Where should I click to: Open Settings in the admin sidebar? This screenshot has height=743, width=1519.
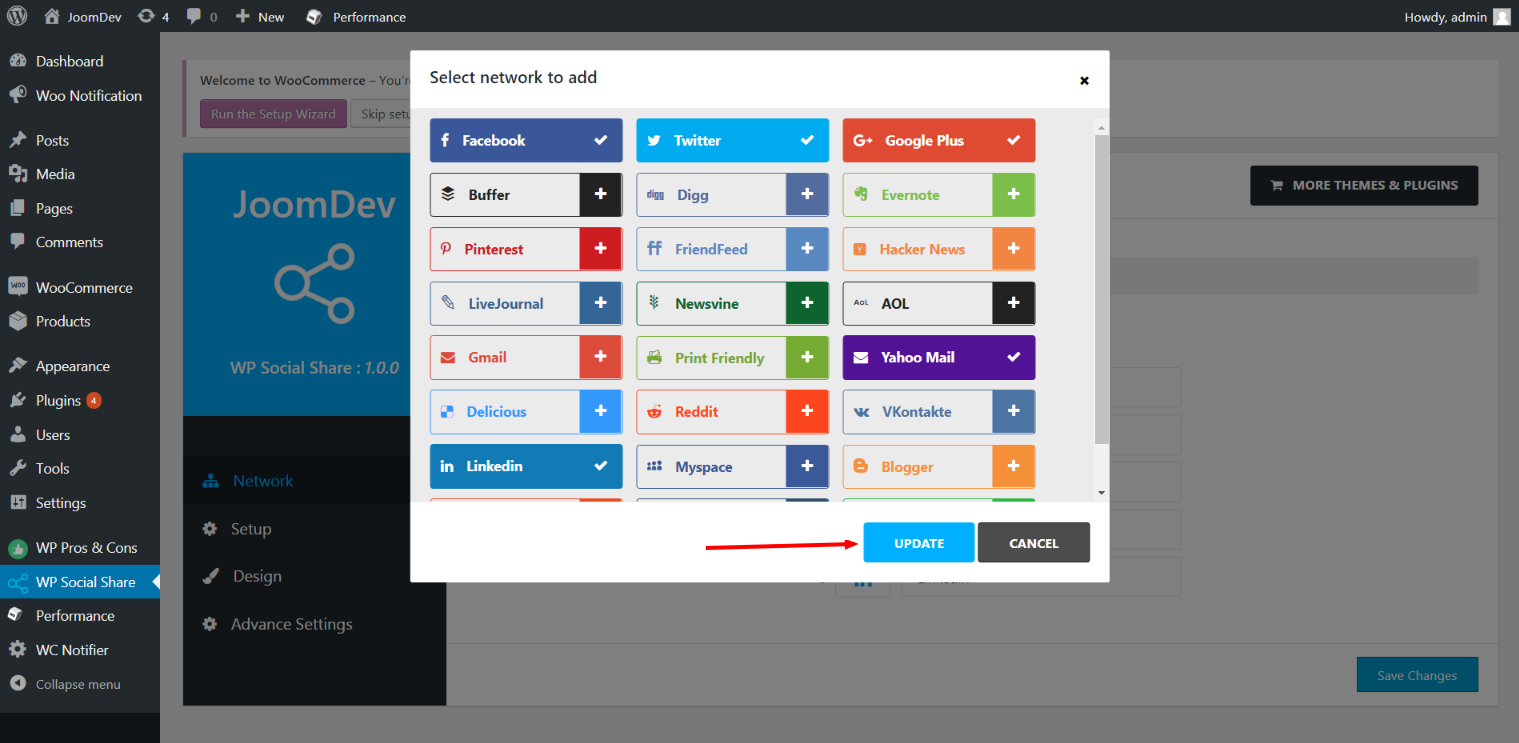(x=80, y=503)
